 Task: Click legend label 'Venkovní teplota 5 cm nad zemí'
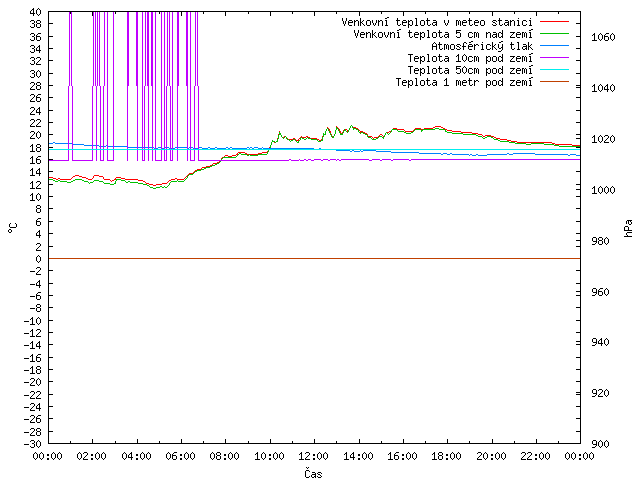443,34
